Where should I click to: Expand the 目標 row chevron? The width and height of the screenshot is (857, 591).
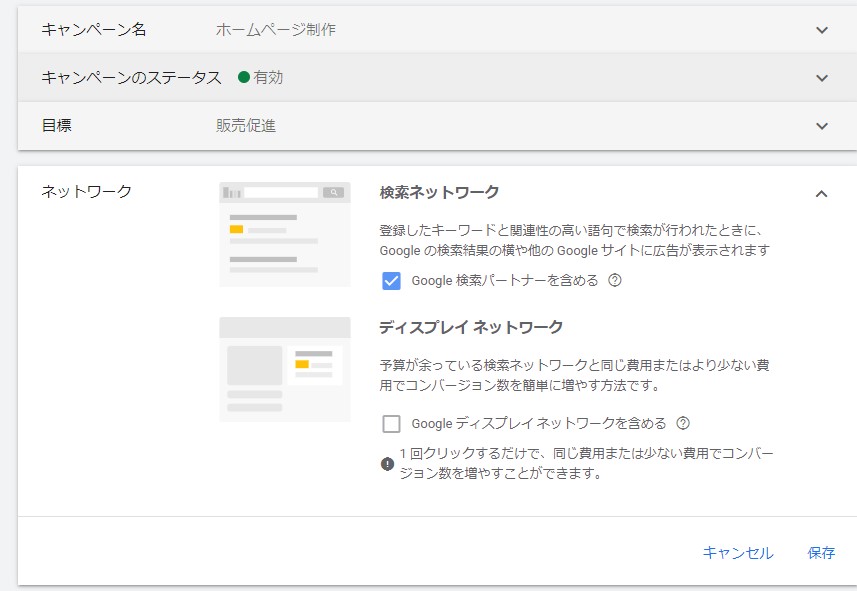(x=822, y=126)
